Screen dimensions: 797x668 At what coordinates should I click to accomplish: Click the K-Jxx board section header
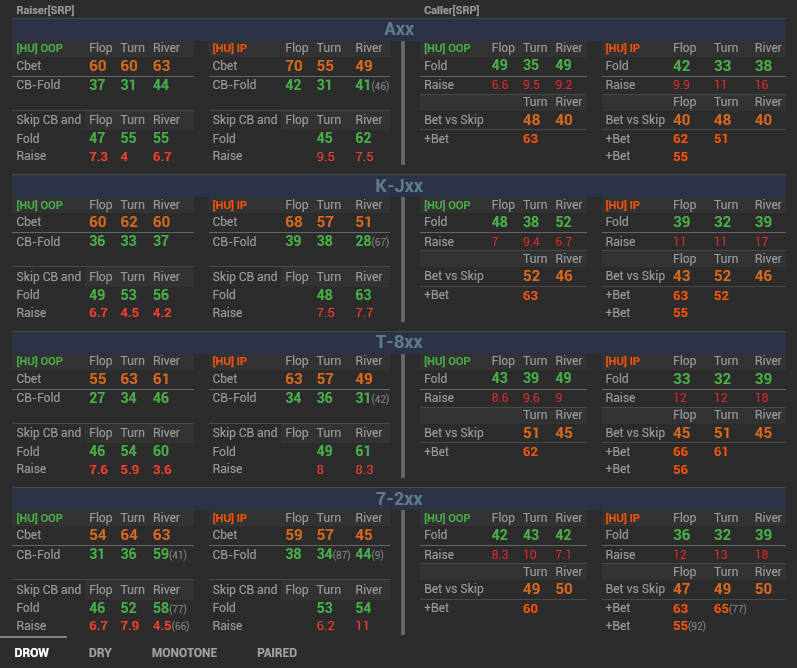tap(399, 186)
